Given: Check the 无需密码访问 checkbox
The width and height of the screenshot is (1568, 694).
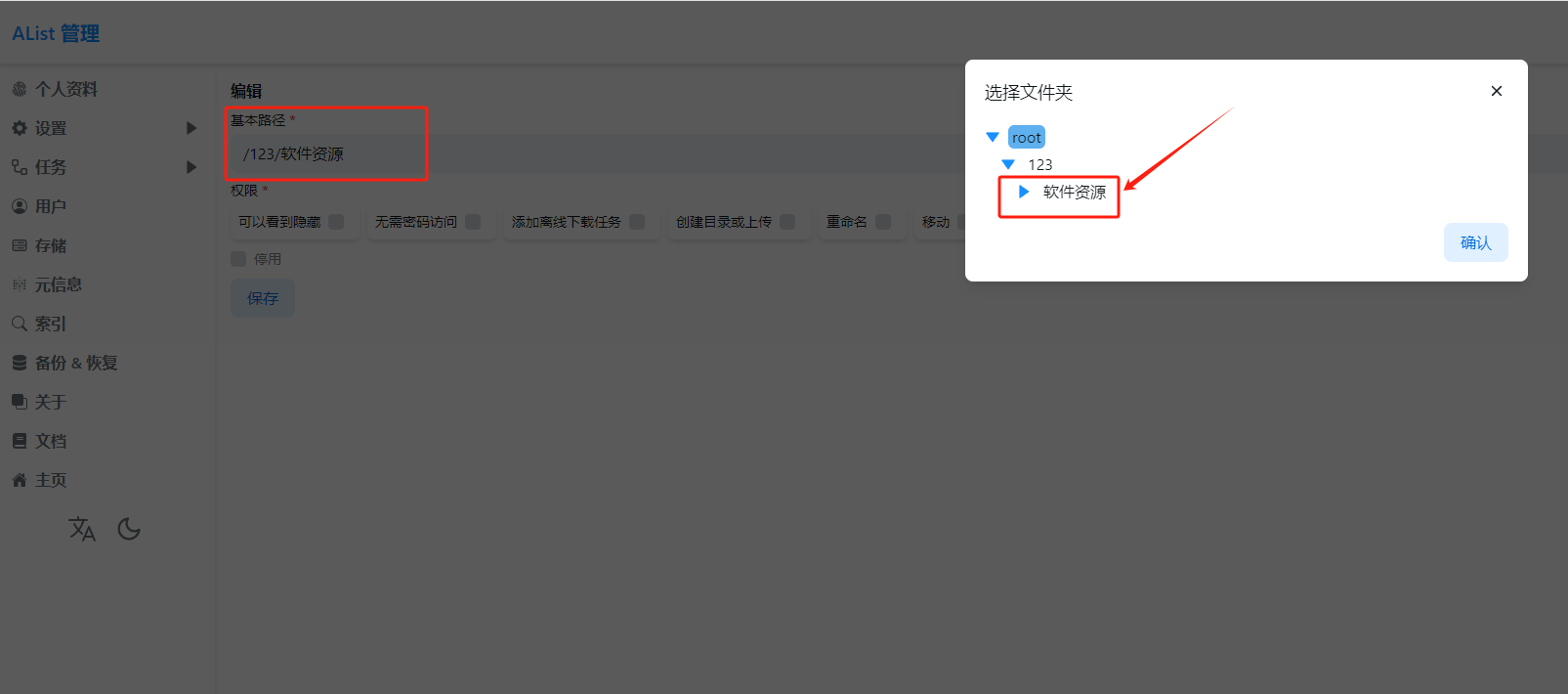Looking at the screenshot, I should [x=473, y=222].
